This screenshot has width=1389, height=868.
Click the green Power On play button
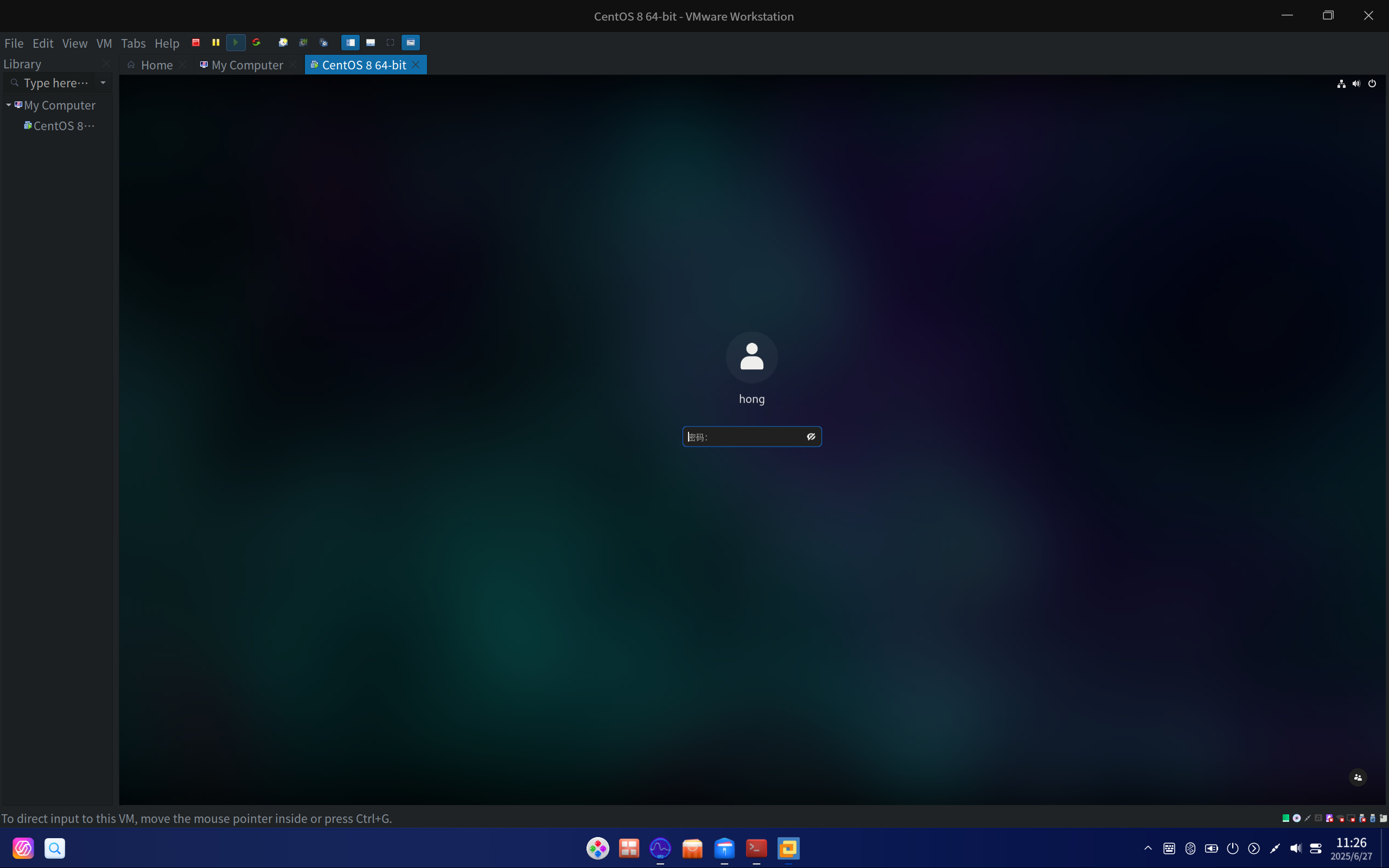[x=236, y=42]
